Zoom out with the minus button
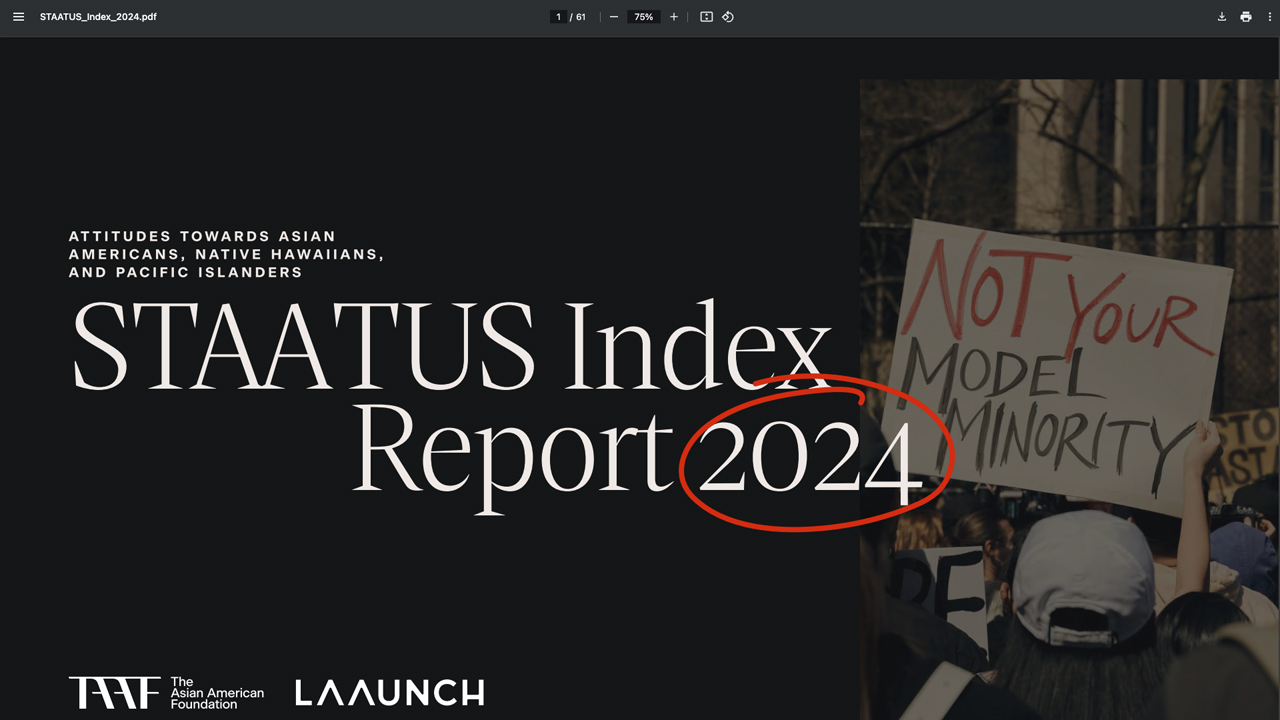 click(614, 17)
